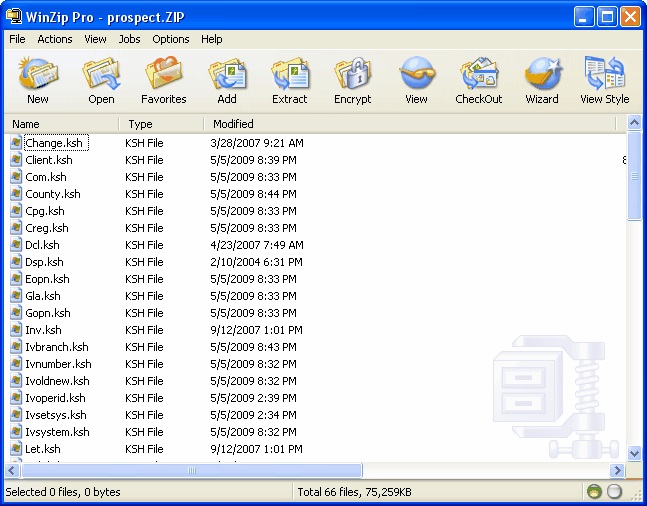Open an archive with the Open icon
The width and height of the screenshot is (647, 506).
(101, 73)
